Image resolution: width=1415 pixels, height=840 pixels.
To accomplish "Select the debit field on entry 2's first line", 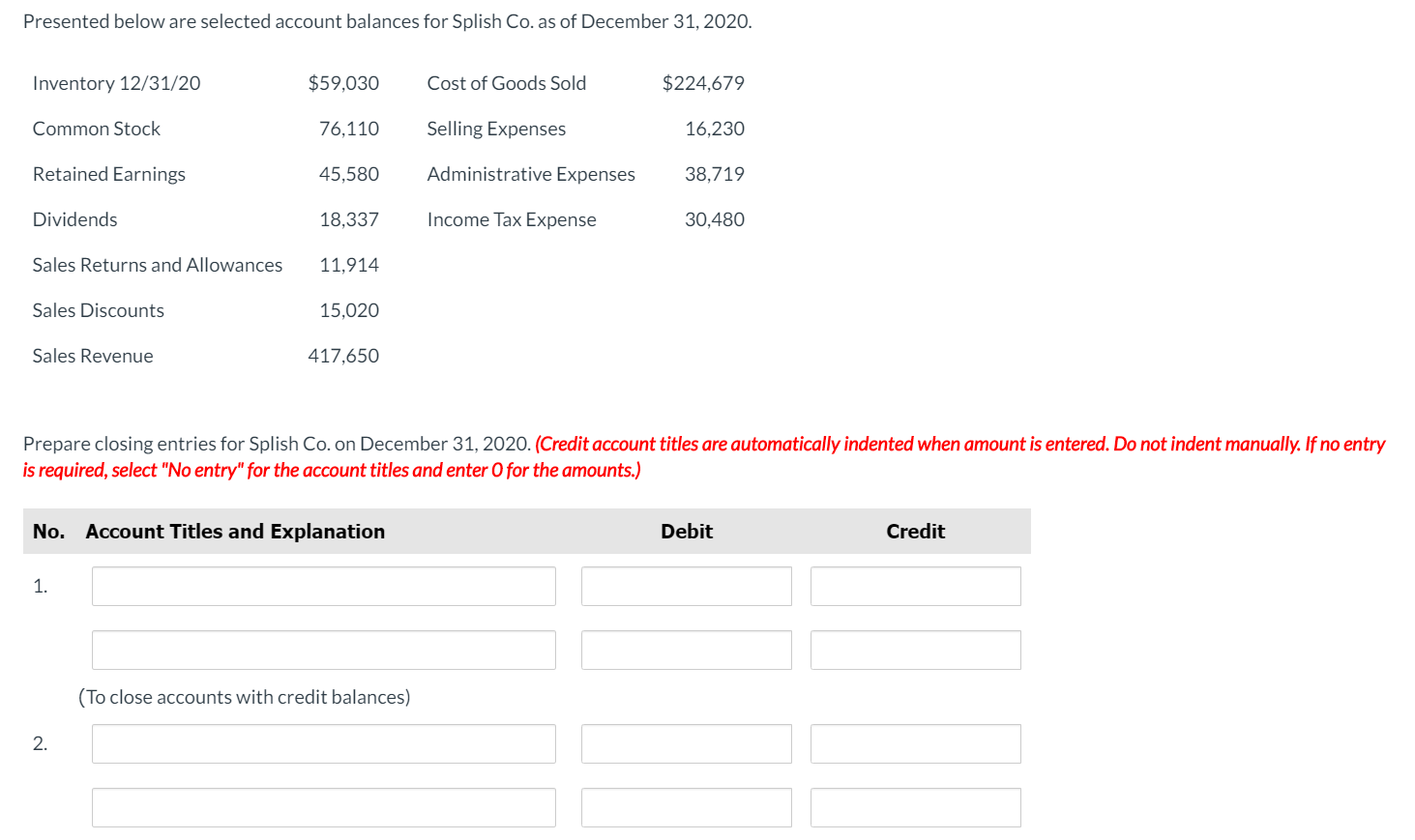I will [686, 743].
